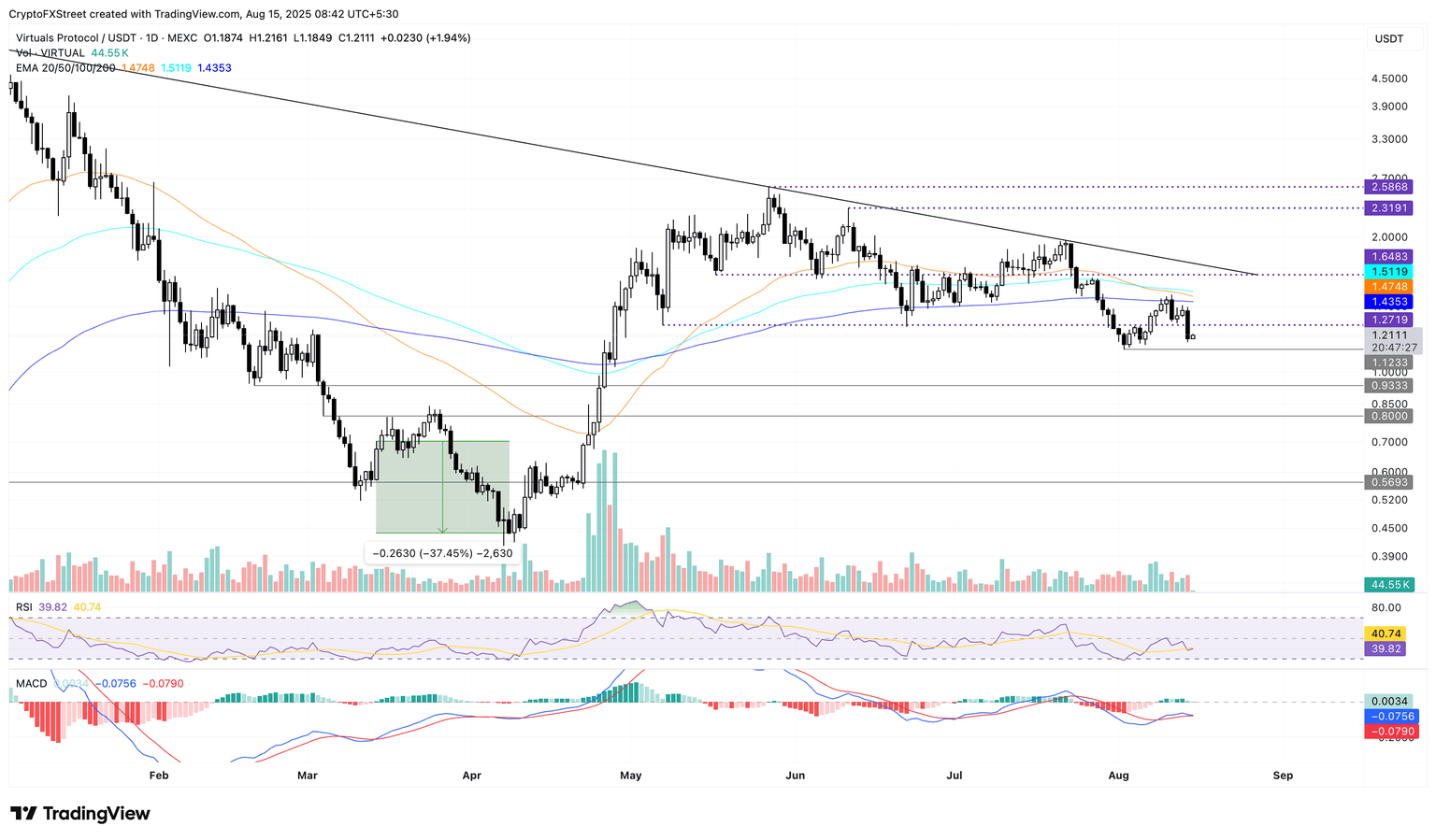Select the blue 1.4353 EMA price tag

[1387, 302]
